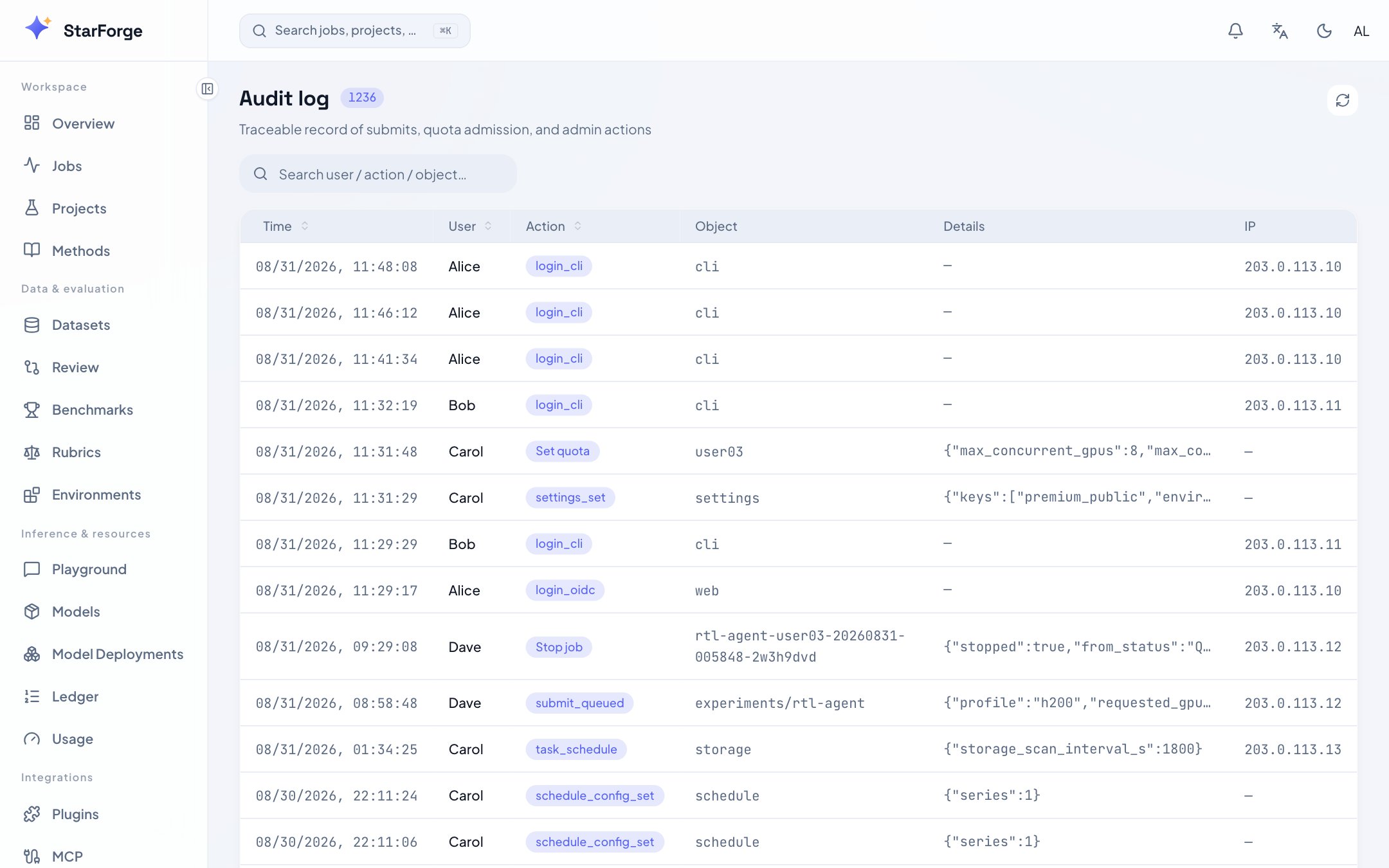Go to Usage page
This screenshot has height=868, width=1389.
click(104, 739)
